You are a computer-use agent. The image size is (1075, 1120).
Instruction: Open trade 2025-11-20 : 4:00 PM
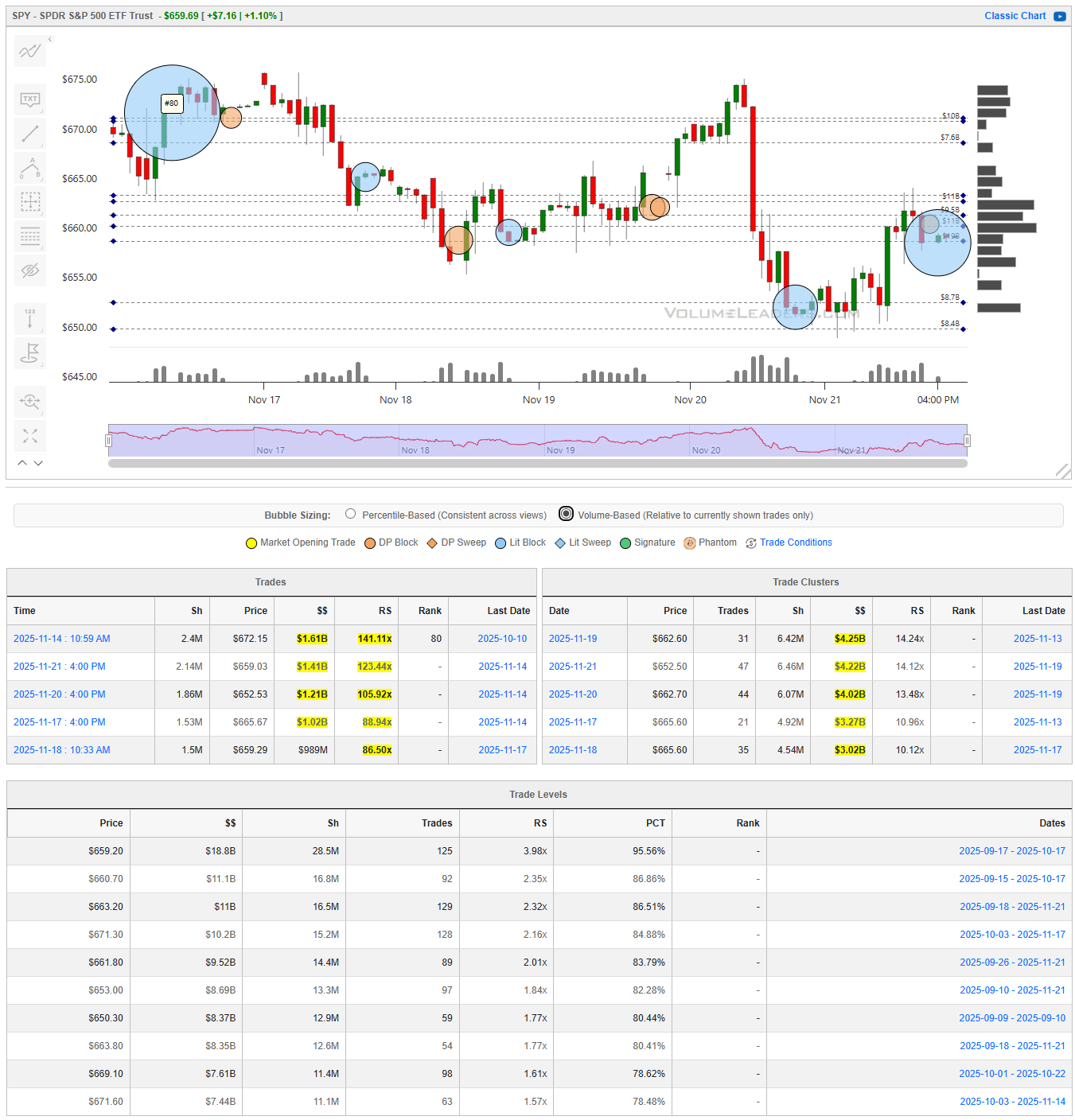pyautogui.click(x=60, y=694)
